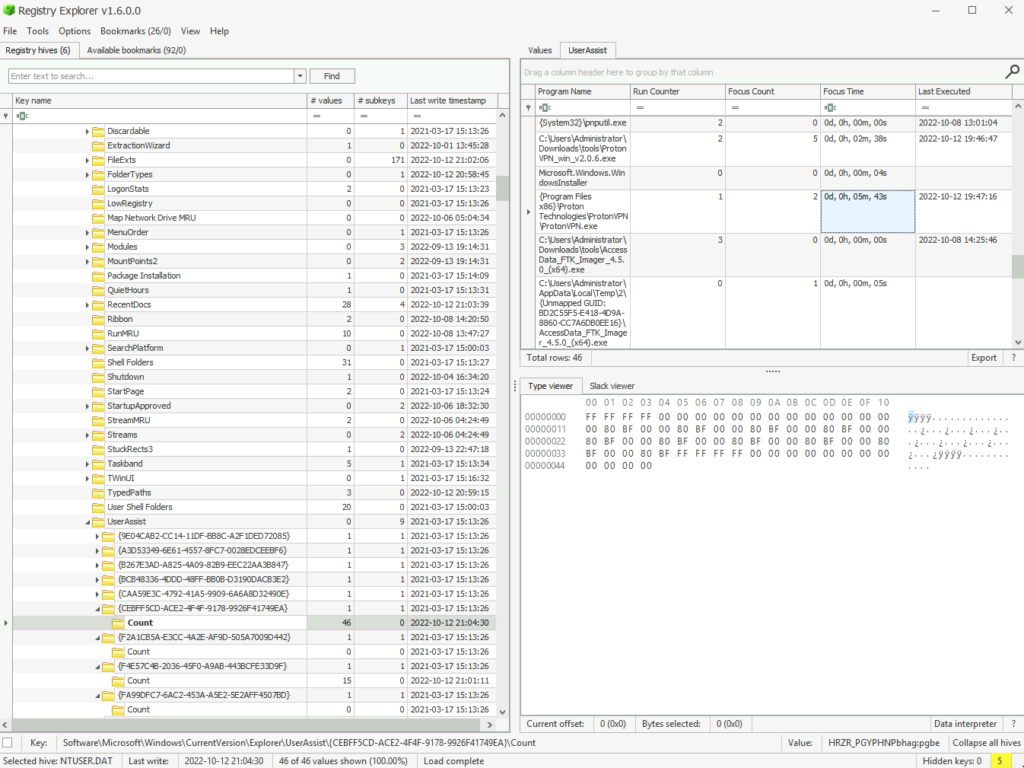Viewport: 1024px width, 768px height.
Task: Click the ExtractionWizard folder icon
Action: point(98,146)
